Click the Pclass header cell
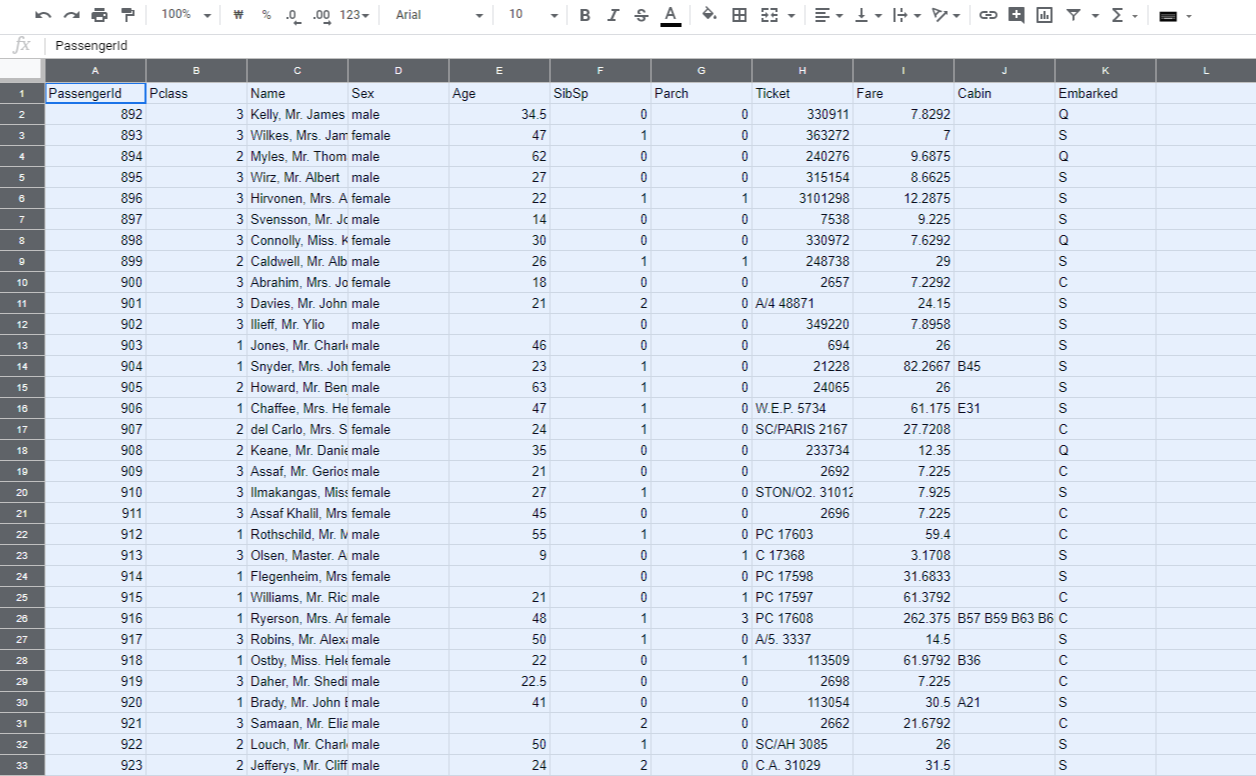The height and width of the screenshot is (776, 1256). 196,93
